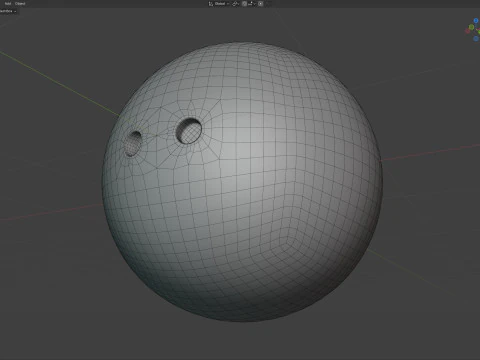
Task: Open the transform pivot point selector
Action: click(x=236, y=4)
